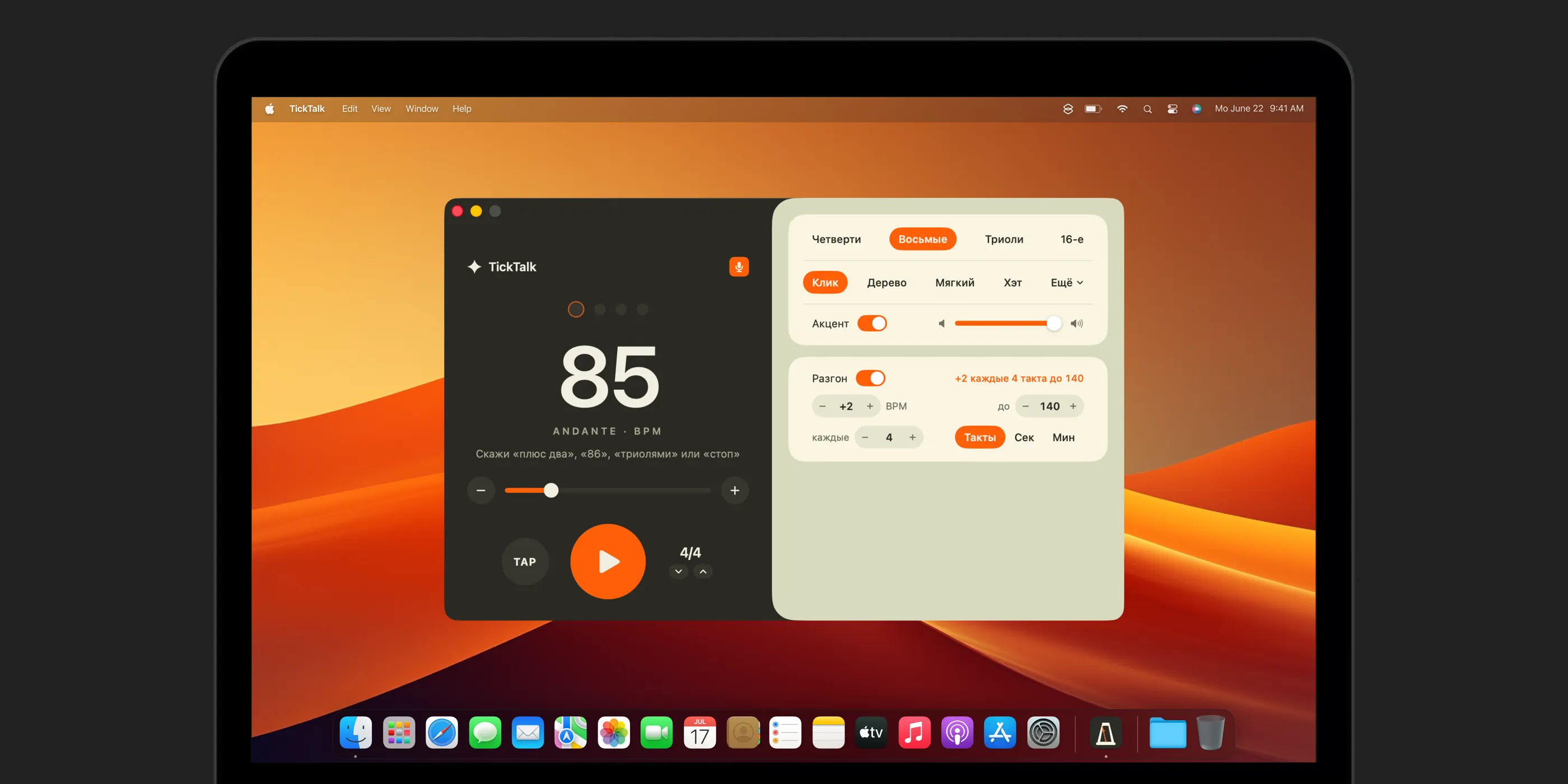Launch Safari from the dock
This screenshot has width=1568, height=784.
[442, 732]
